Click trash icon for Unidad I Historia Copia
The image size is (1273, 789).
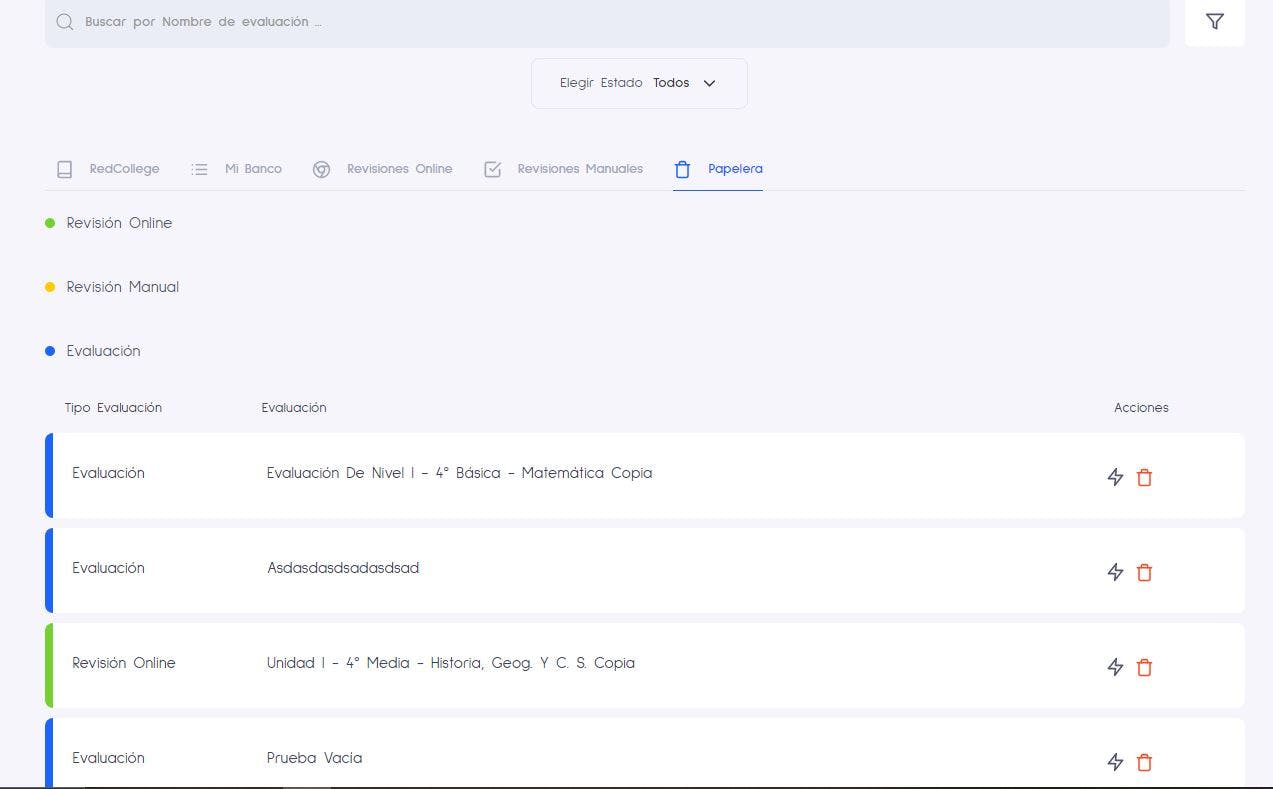tap(1144, 667)
